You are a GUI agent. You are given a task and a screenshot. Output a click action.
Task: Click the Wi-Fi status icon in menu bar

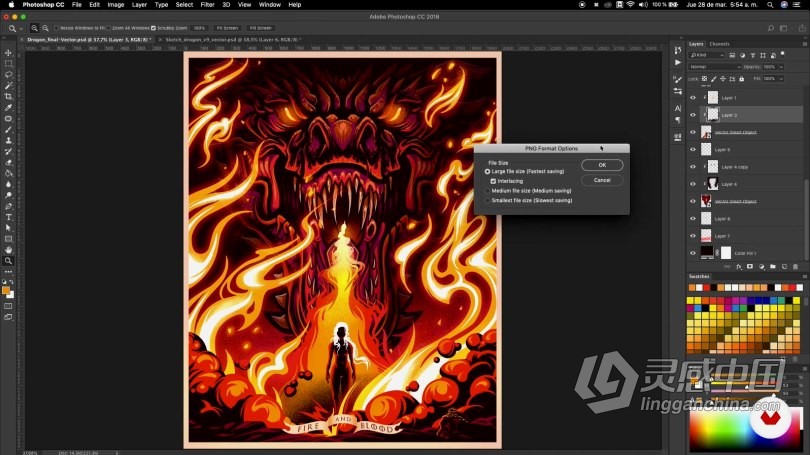click(631, 5)
